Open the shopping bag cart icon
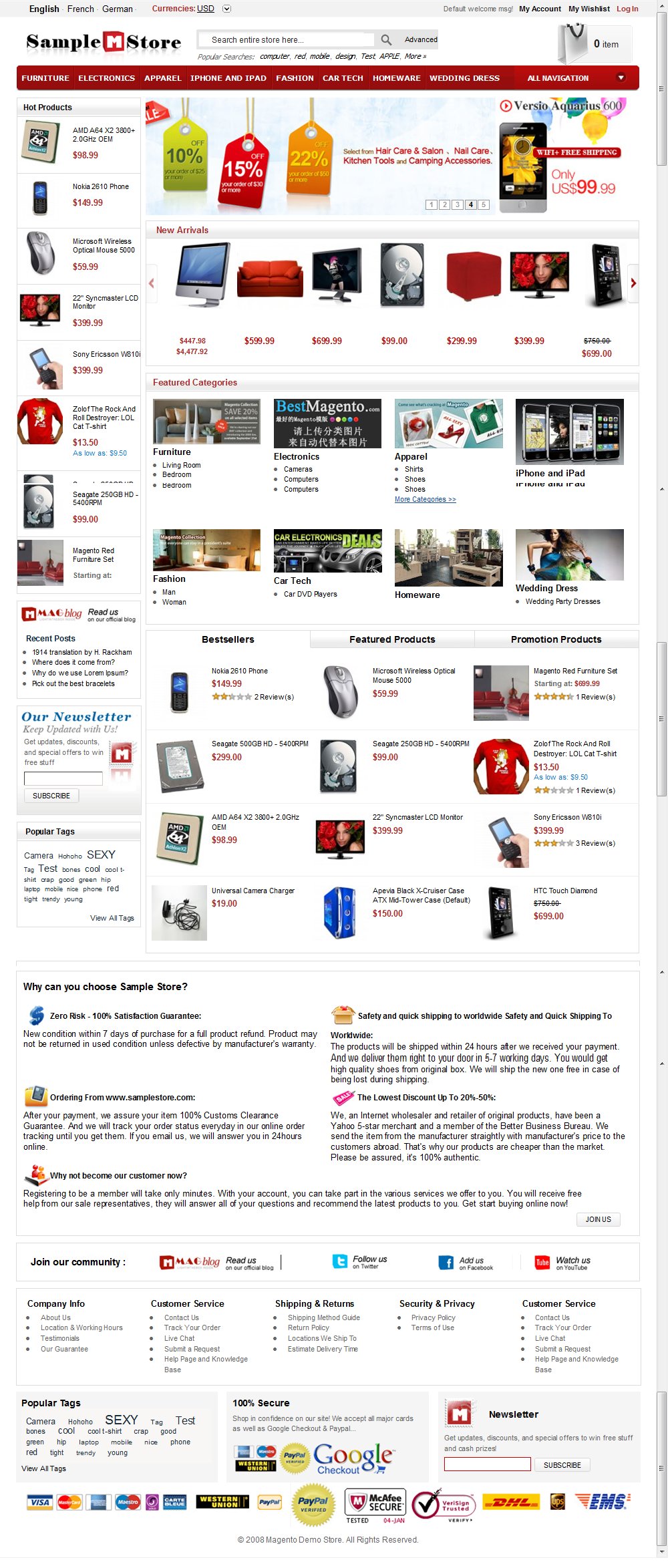The image size is (670, 1568). [572, 43]
